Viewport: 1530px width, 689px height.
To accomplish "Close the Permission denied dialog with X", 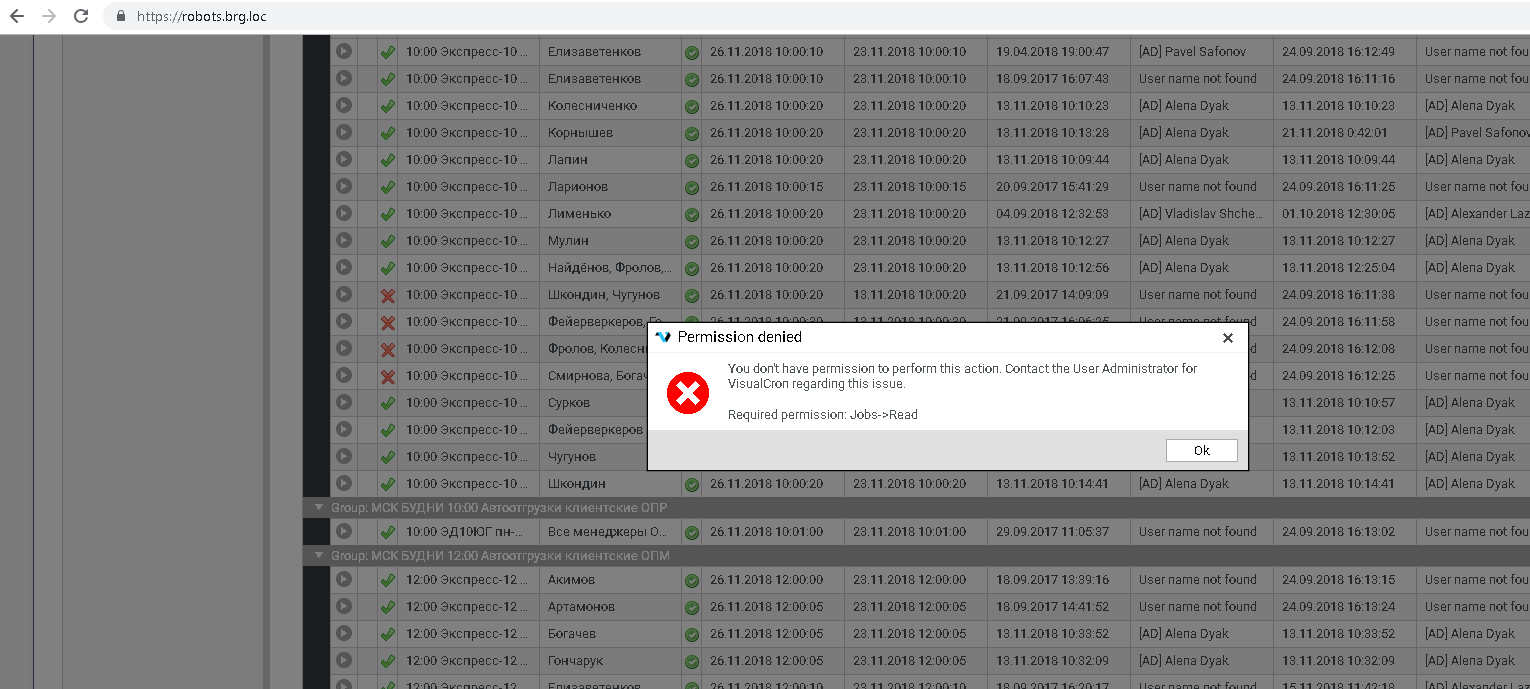I will click(x=1228, y=338).
